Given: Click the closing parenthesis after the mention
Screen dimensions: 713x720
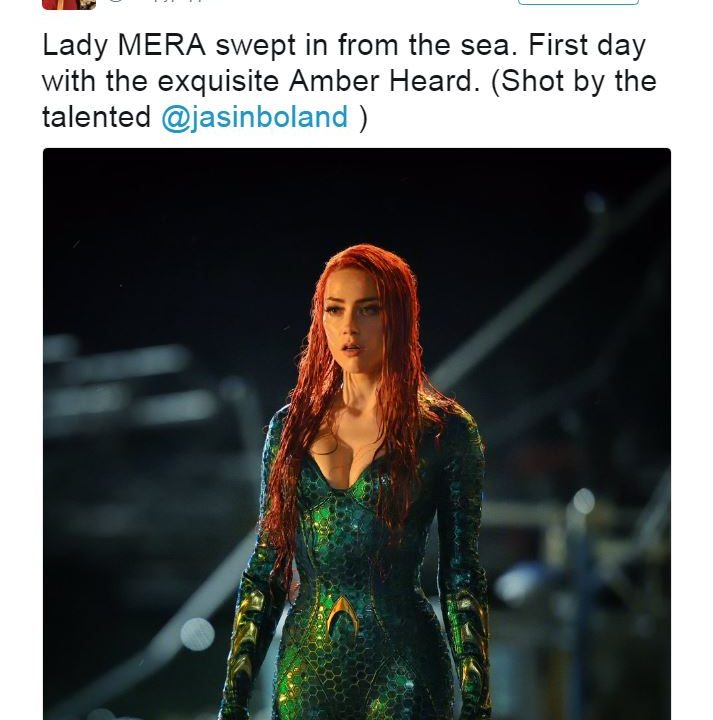Looking at the screenshot, I should pyautogui.click(x=362, y=117).
